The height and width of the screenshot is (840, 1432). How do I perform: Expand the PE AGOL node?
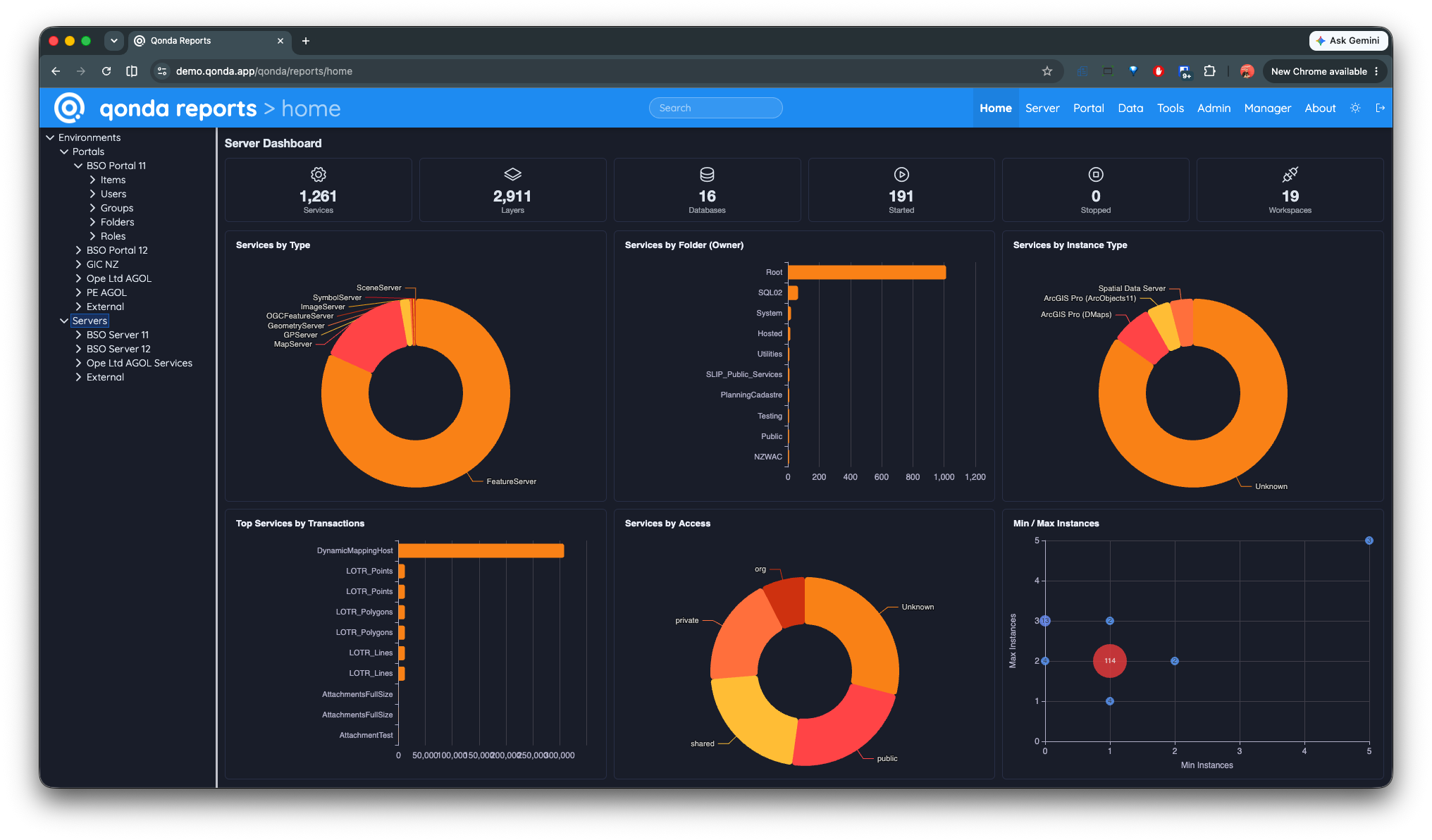(x=78, y=292)
